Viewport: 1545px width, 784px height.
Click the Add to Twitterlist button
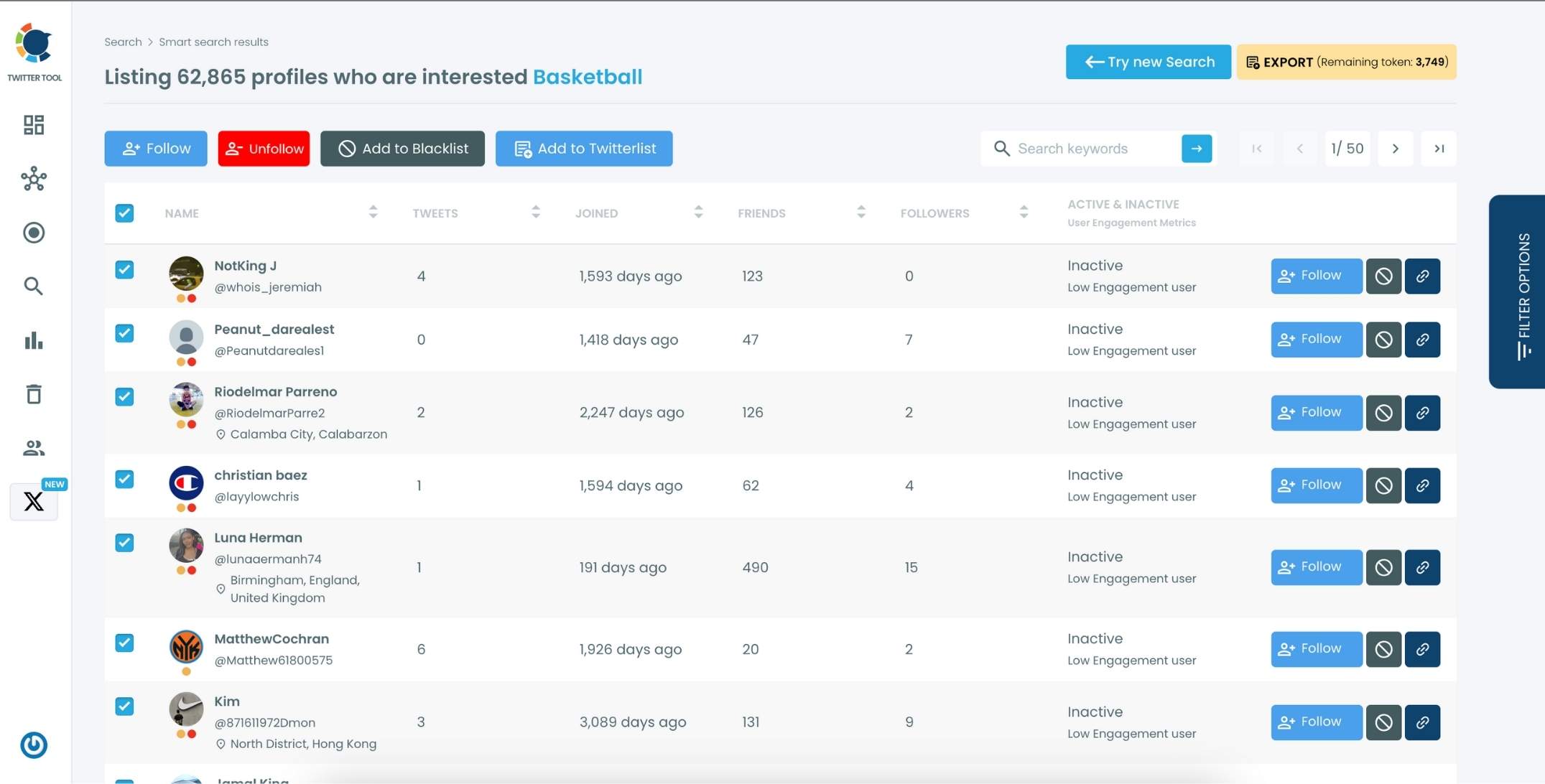click(584, 149)
